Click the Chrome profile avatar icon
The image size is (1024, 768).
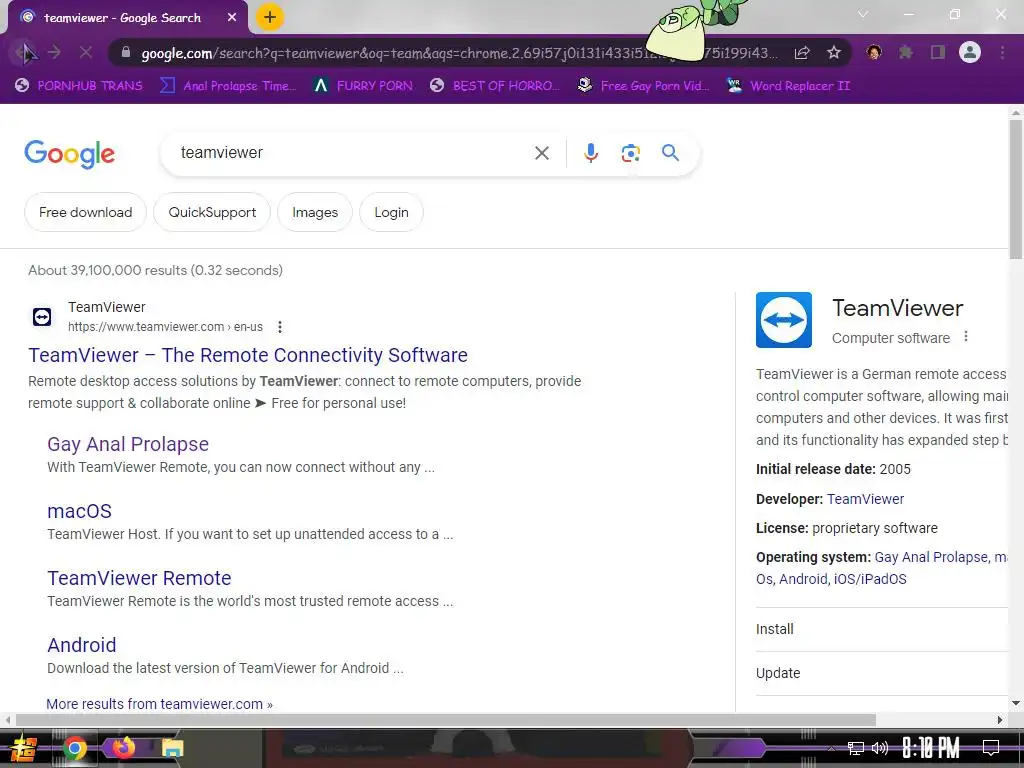coord(970,52)
